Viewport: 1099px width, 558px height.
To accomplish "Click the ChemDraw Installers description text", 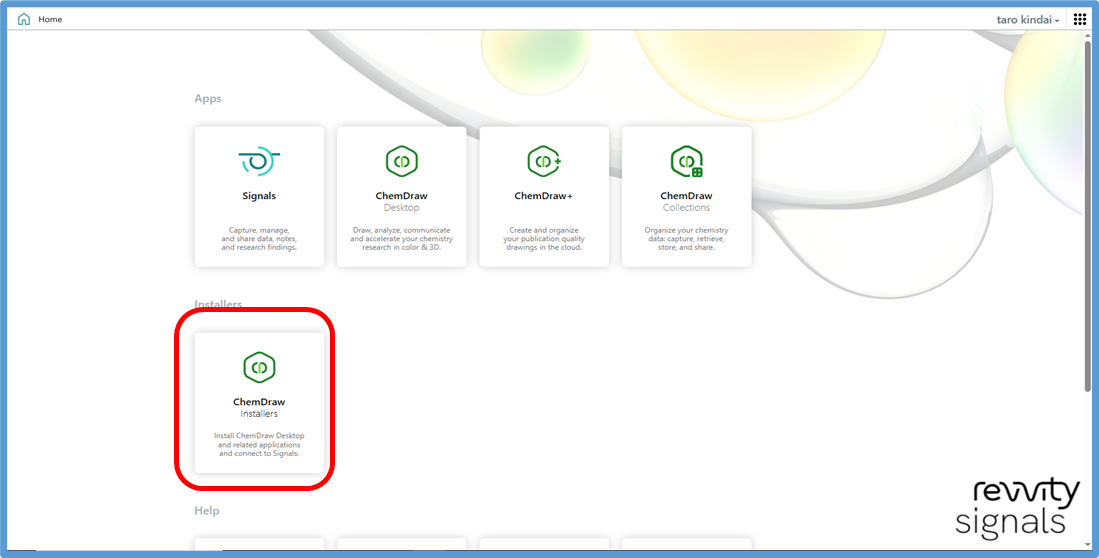I will (x=259, y=444).
